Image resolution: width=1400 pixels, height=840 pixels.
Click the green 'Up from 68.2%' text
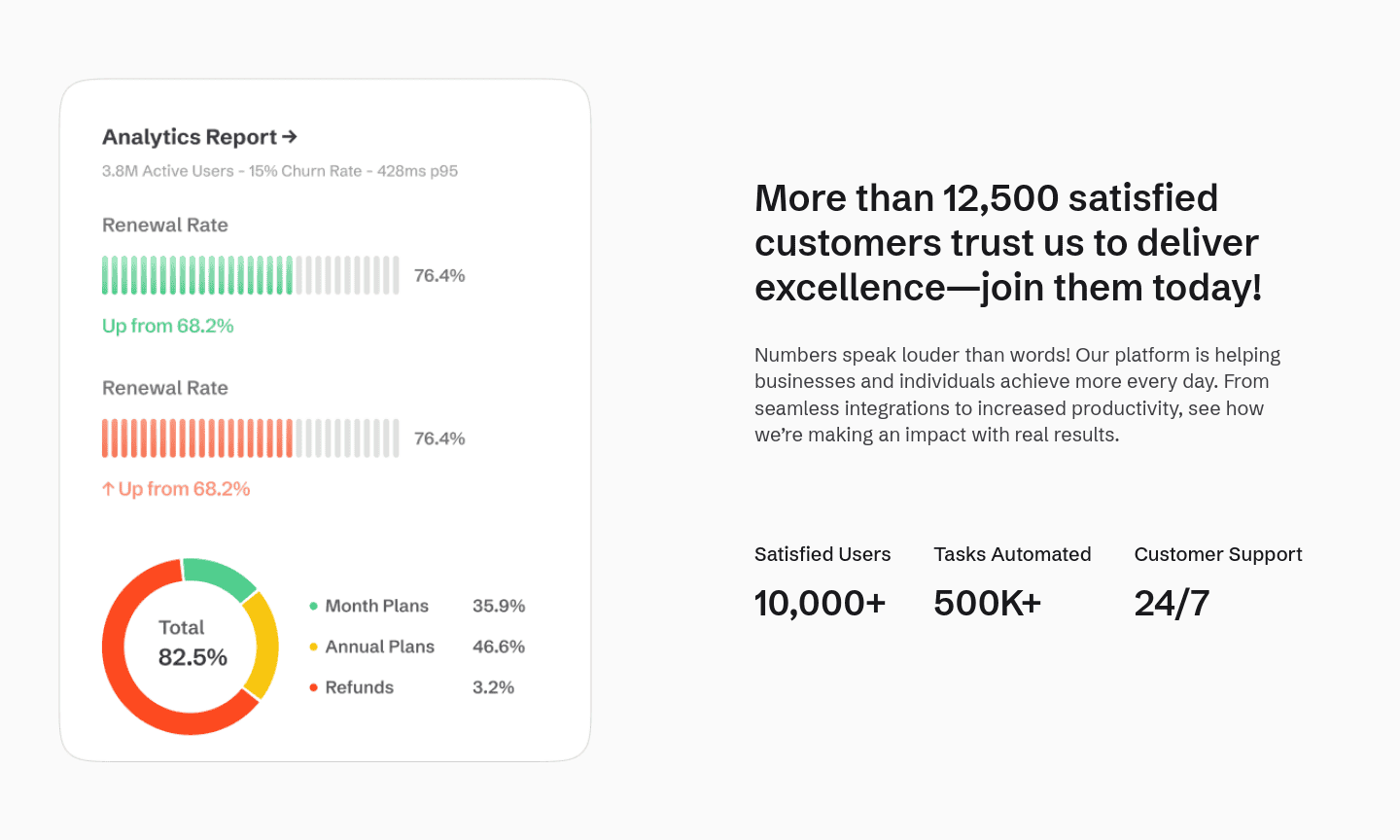[168, 326]
